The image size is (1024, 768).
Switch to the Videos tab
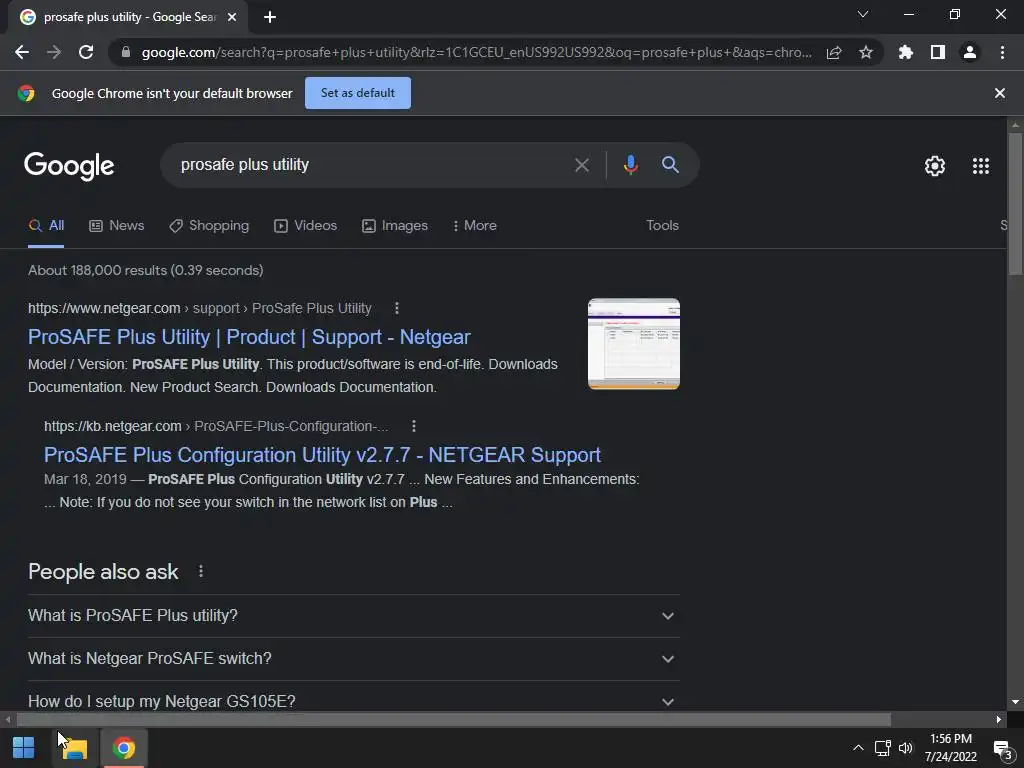(306, 226)
